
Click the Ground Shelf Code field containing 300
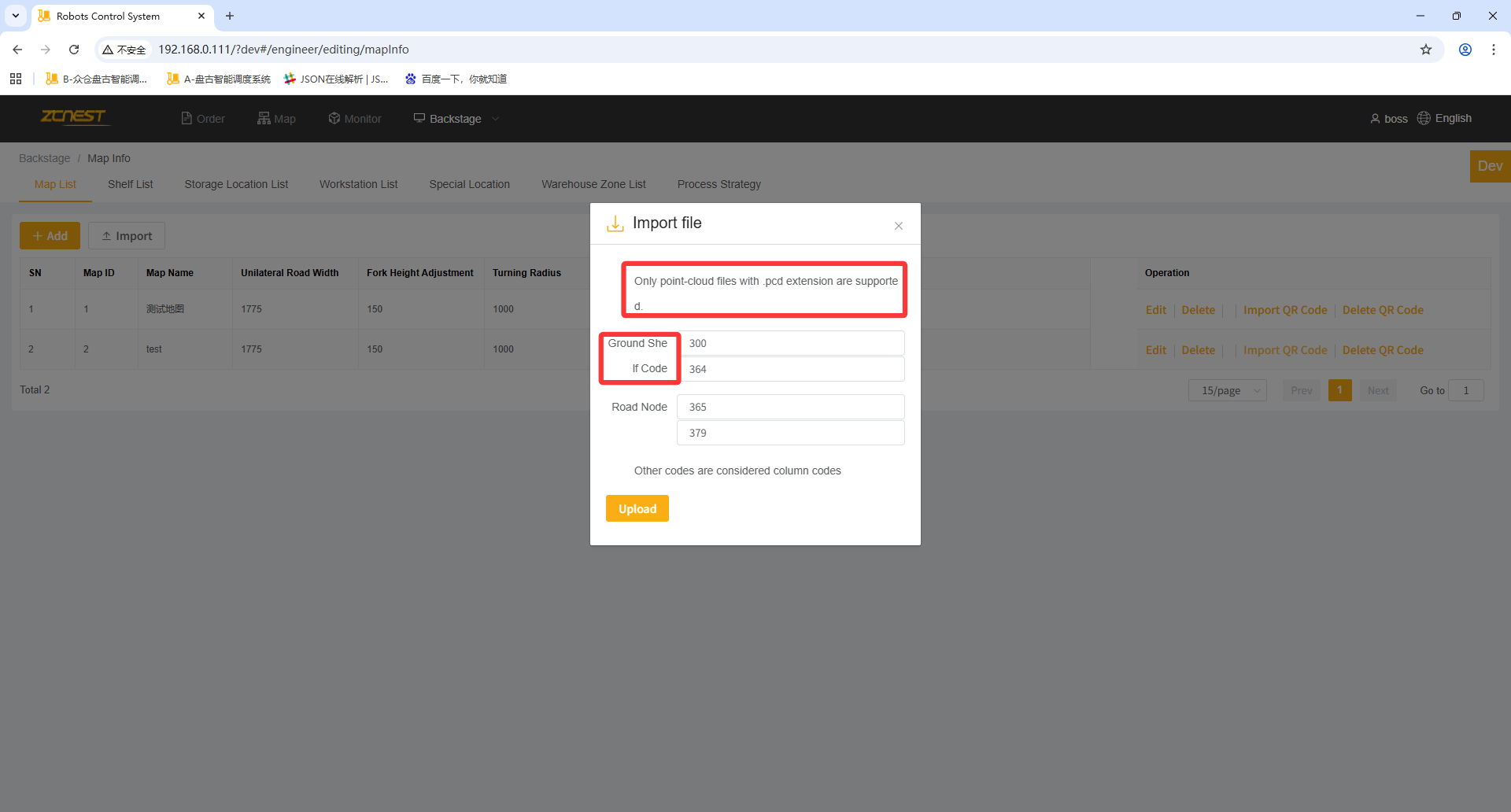pos(790,343)
